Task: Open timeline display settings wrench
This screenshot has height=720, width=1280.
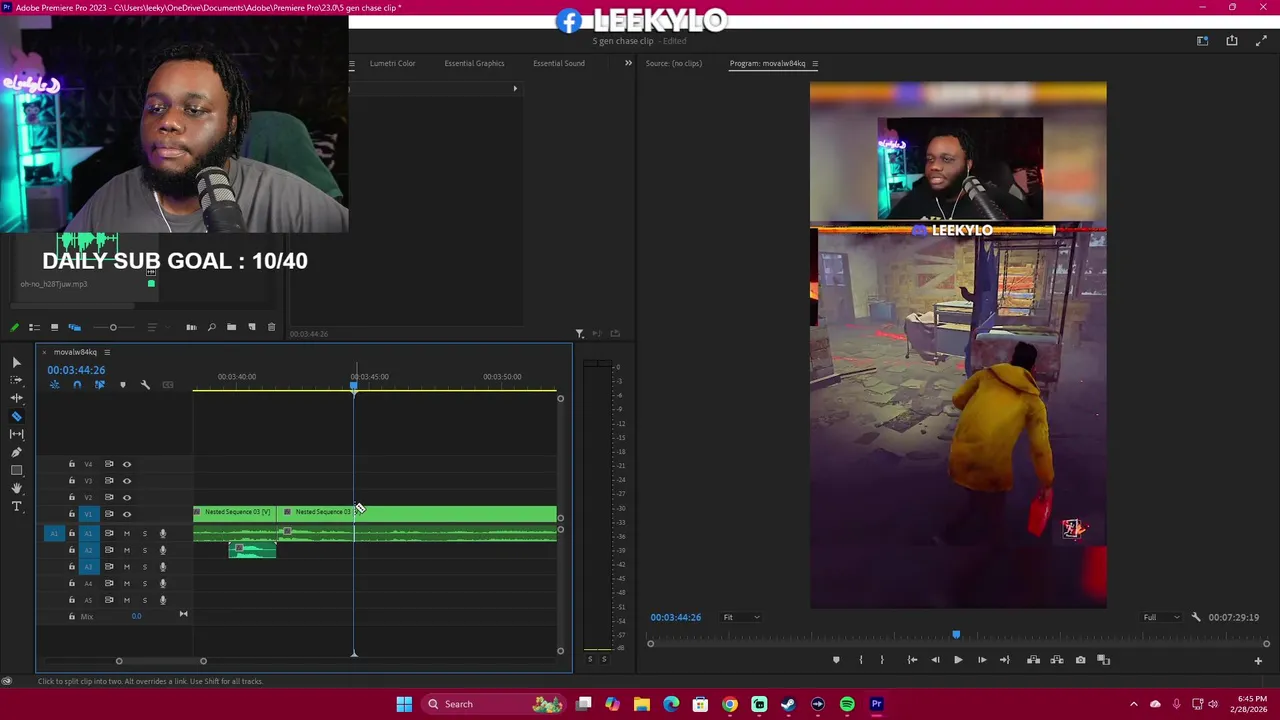Action: tap(145, 385)
